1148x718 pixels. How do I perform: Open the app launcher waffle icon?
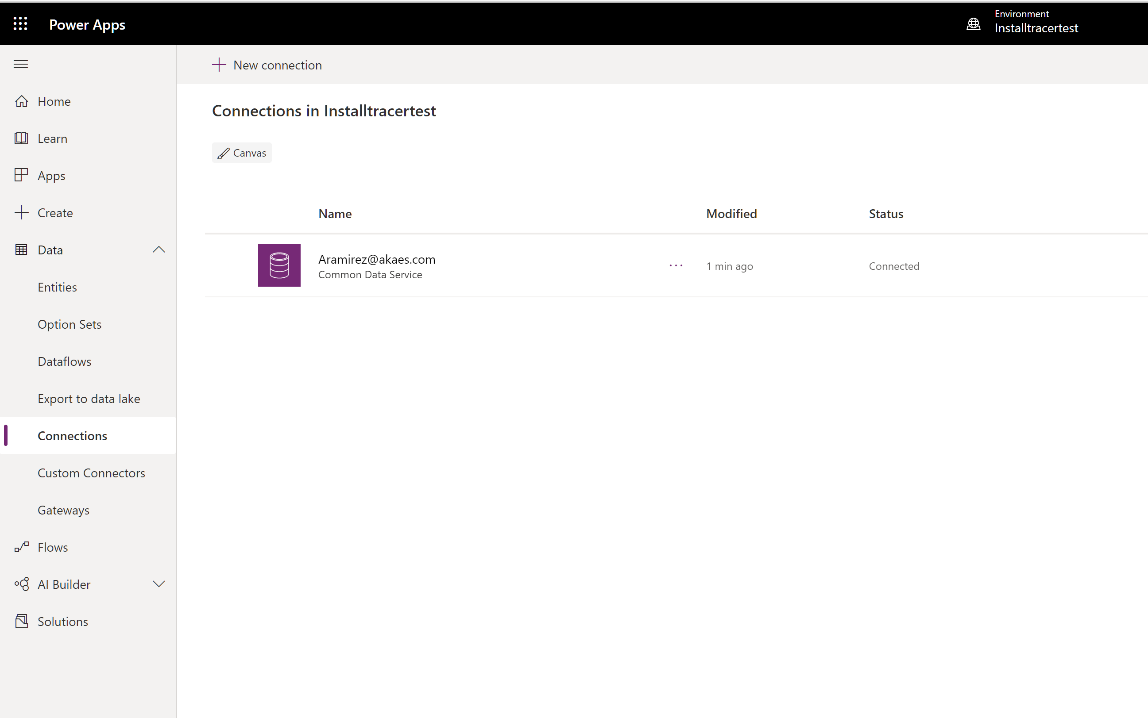tap(20, 24)
